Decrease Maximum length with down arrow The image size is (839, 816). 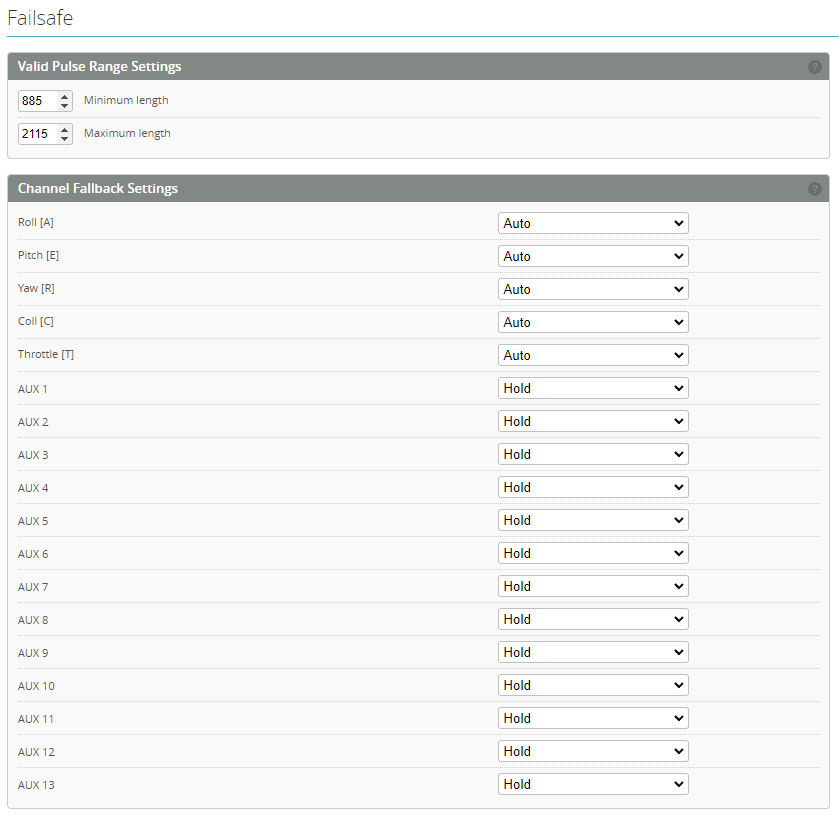click(65, 139)
